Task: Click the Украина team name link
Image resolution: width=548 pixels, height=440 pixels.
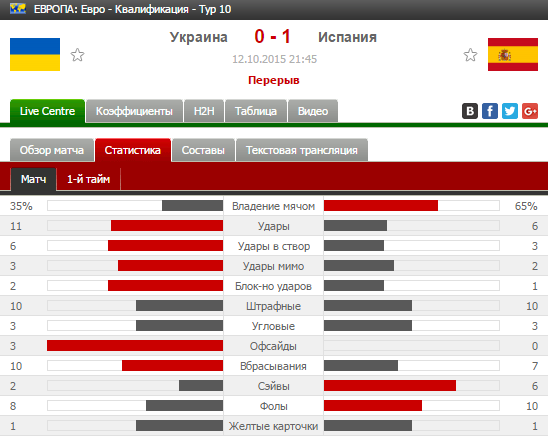Action: [199, 37]
